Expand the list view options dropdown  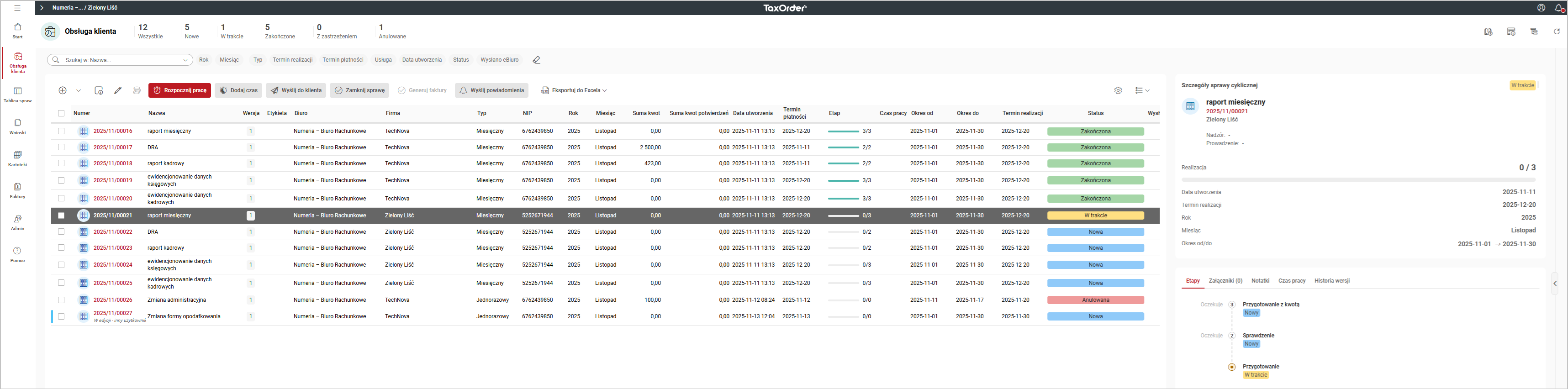click(1142, 91)
